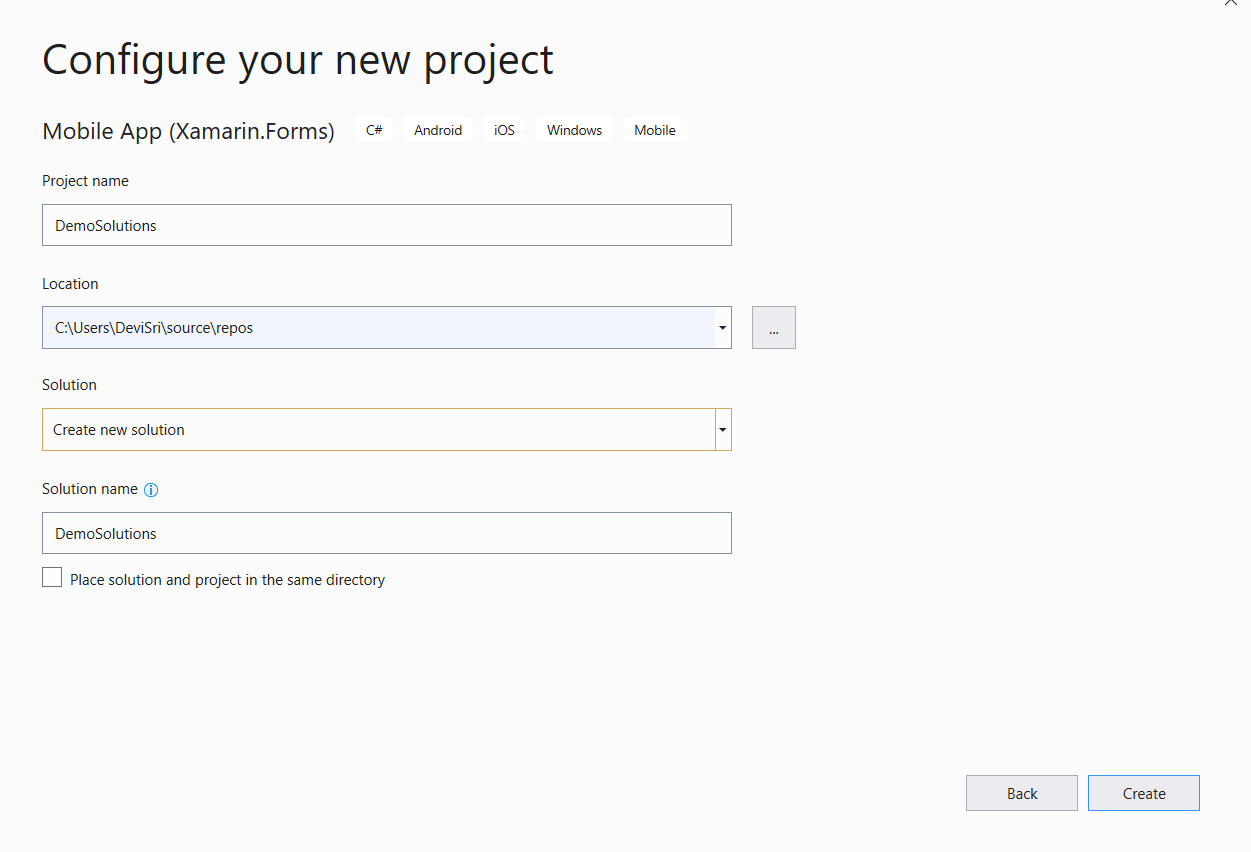This screenshot has height=852, width=1251.
Task: Open the location browse (...) button
Action: (773, 328)
